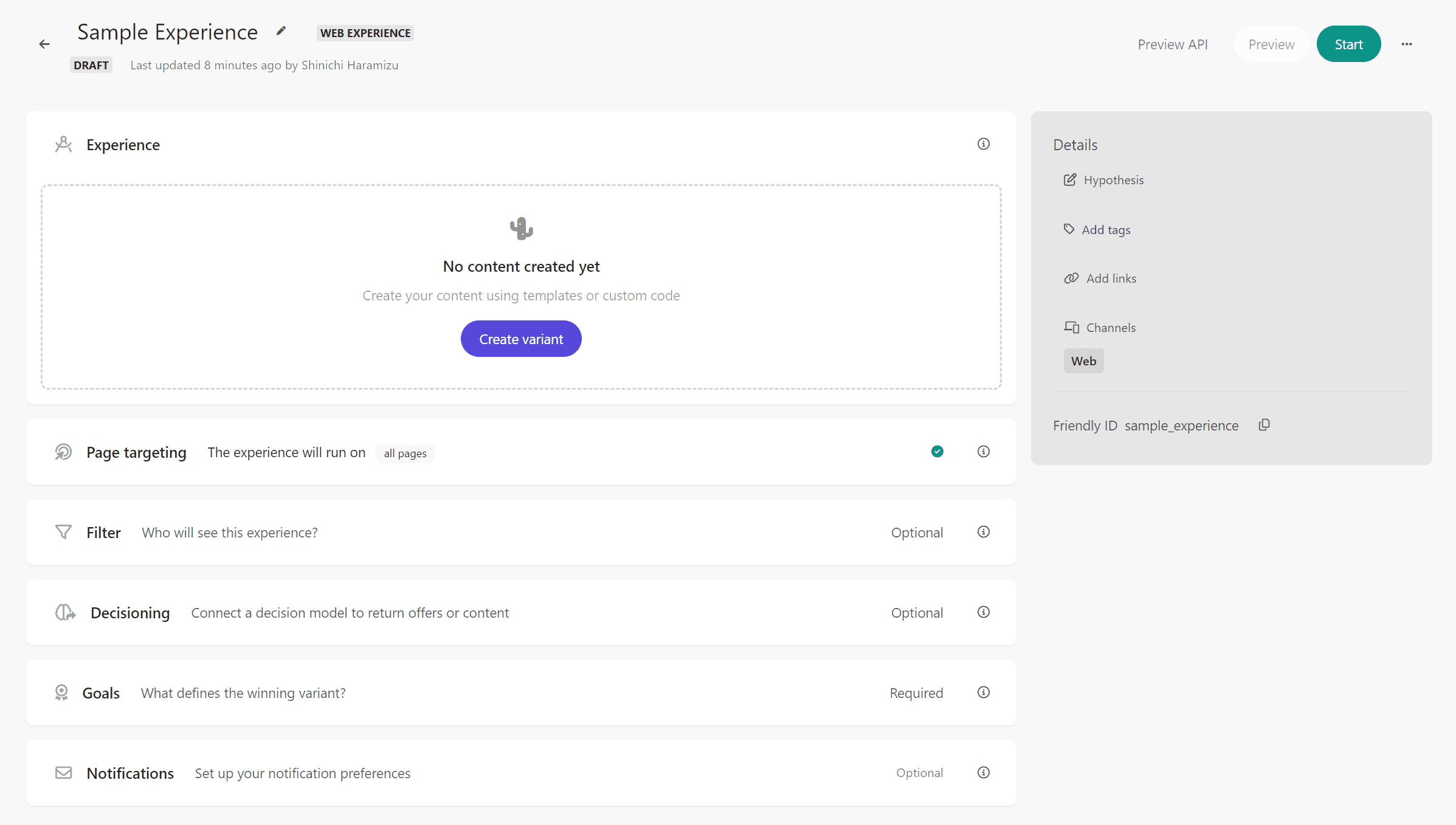Click the Experience section person icon

click(63, 144)
